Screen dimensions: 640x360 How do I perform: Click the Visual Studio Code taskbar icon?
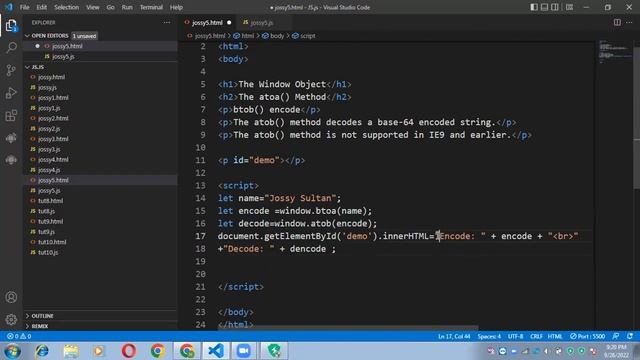[x=216, y=351]
